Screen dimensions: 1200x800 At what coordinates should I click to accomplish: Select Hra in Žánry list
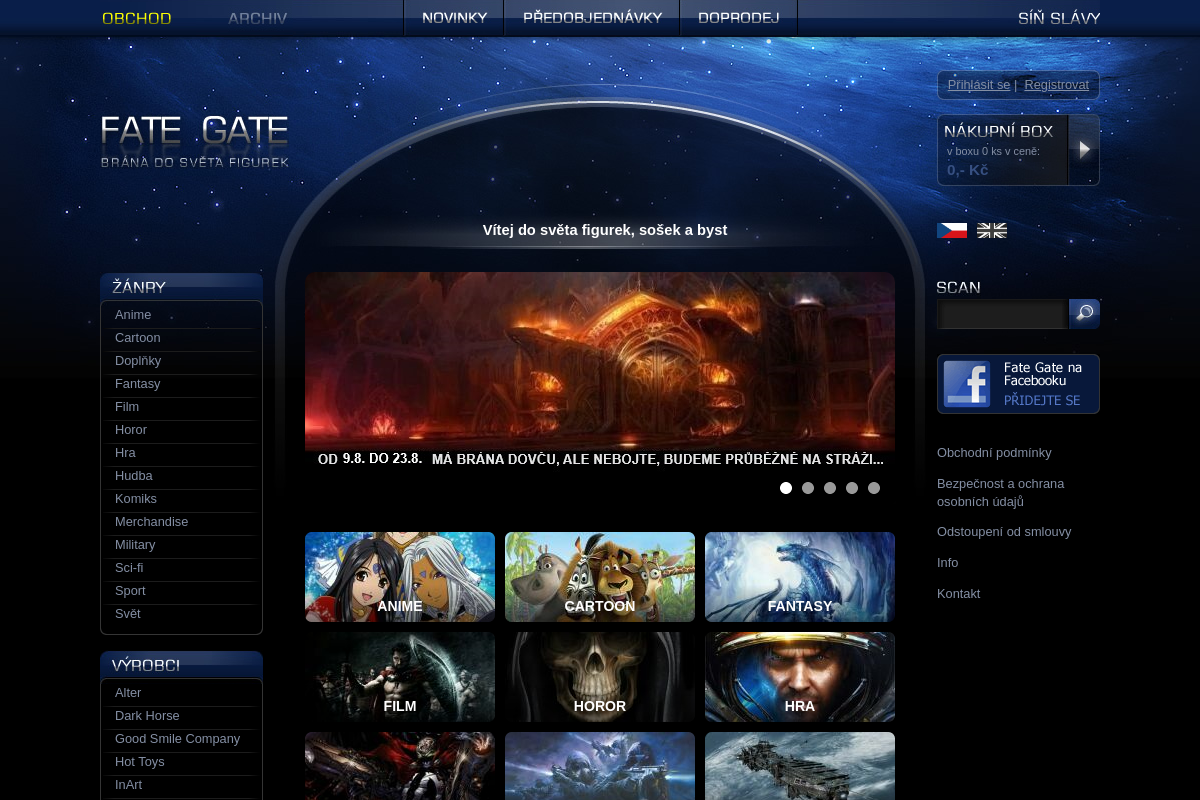tap(125, 453)
